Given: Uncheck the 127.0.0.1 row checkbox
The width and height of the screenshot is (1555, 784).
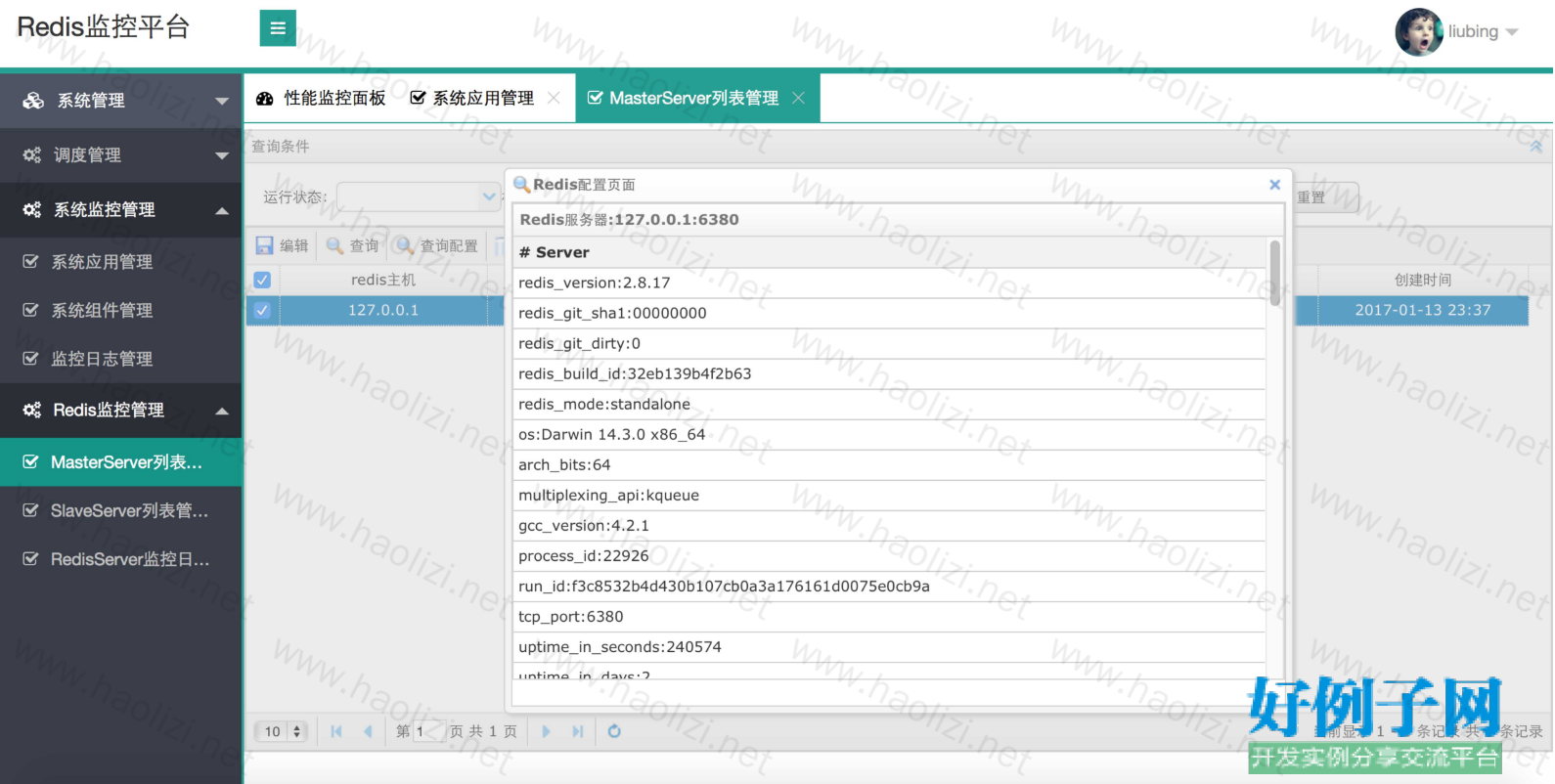Looking at the screenshot, I should [262, 310].
